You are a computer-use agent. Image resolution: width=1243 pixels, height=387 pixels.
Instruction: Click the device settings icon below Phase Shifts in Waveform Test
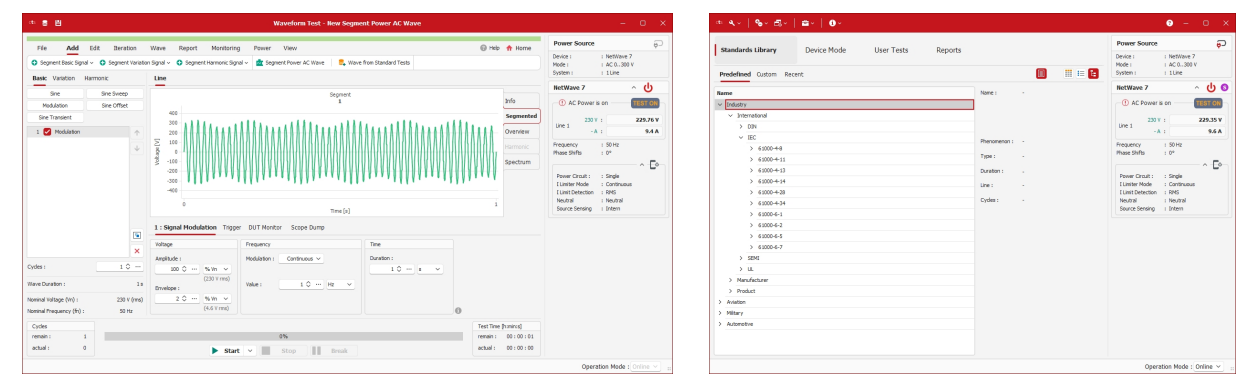coord(653,164)
